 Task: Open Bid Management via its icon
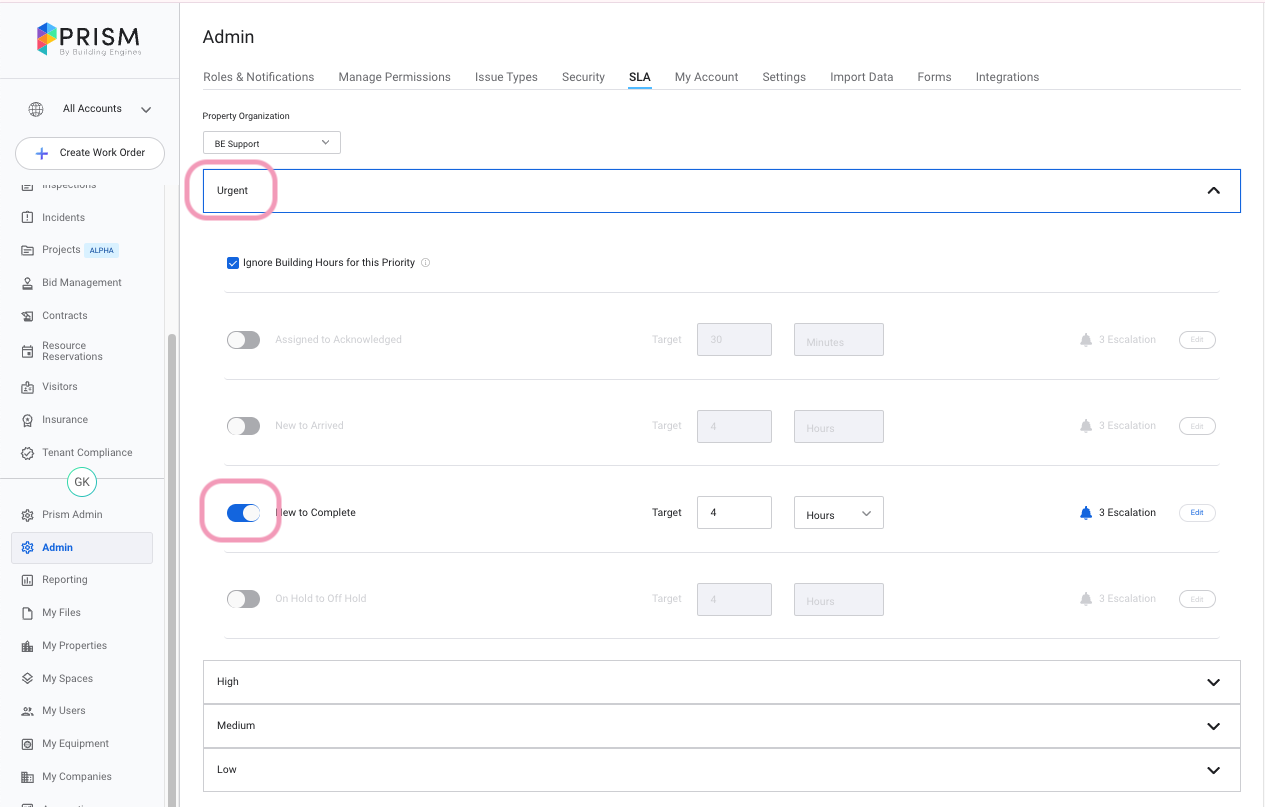(x=28, y=283)
